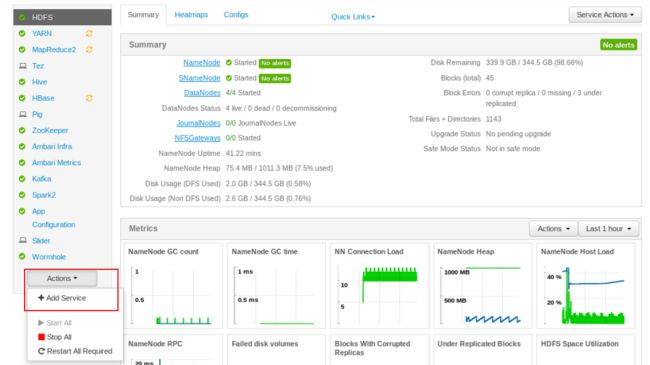Click the laptop client icon next to Pig

coord(23,114)
